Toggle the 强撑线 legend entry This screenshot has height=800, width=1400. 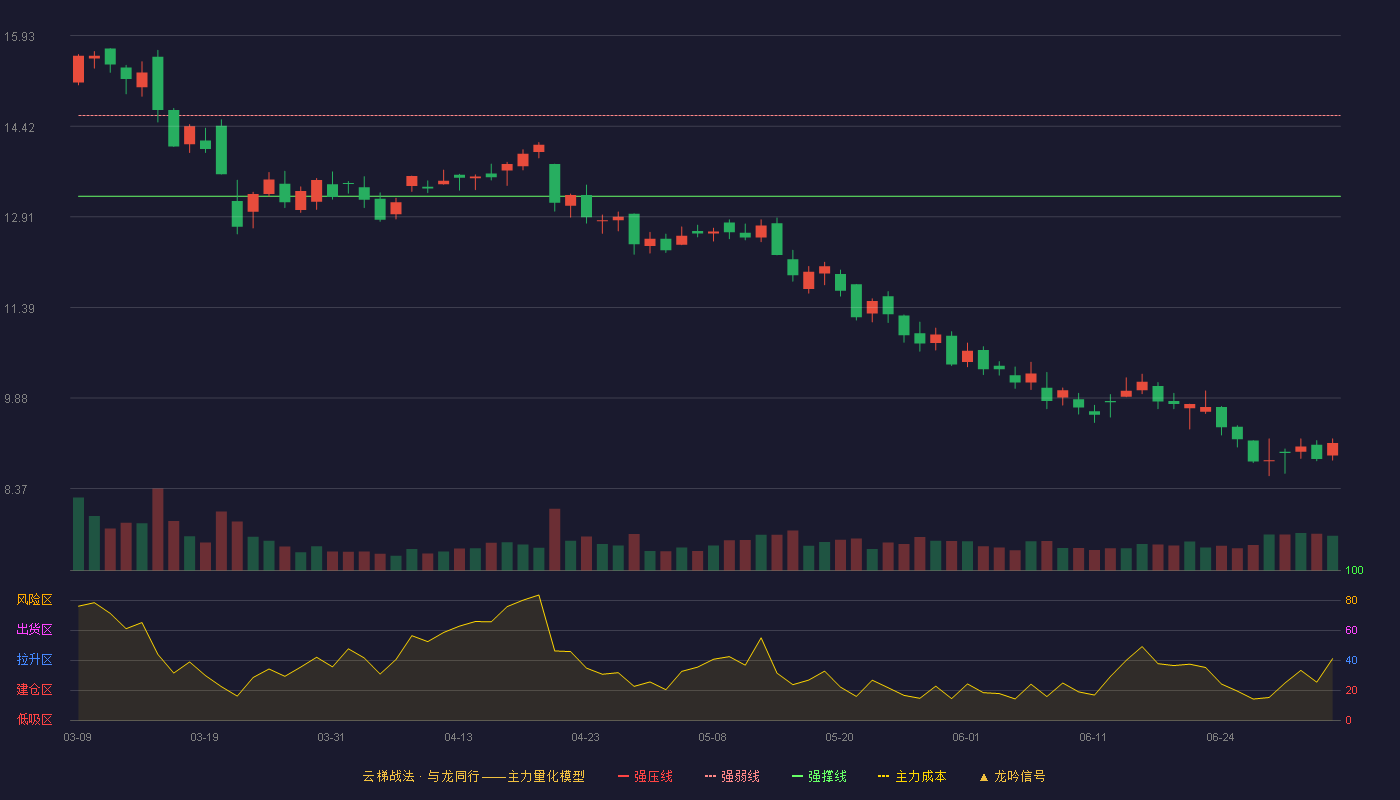[819, 776]
